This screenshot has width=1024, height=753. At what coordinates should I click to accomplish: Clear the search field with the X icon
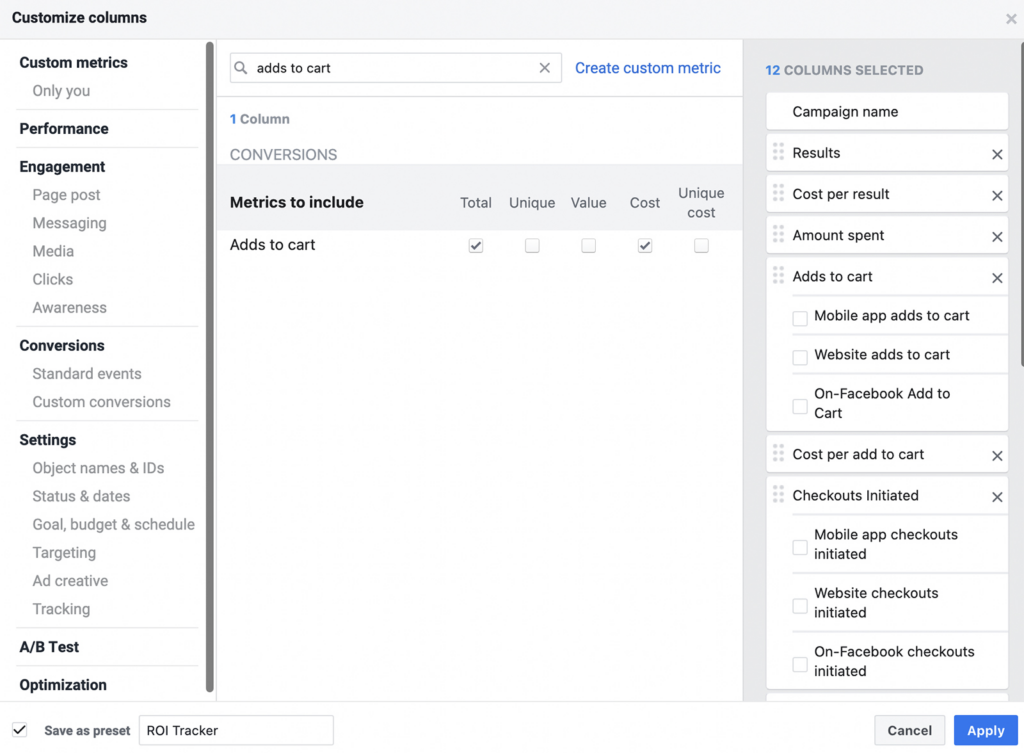545,68
